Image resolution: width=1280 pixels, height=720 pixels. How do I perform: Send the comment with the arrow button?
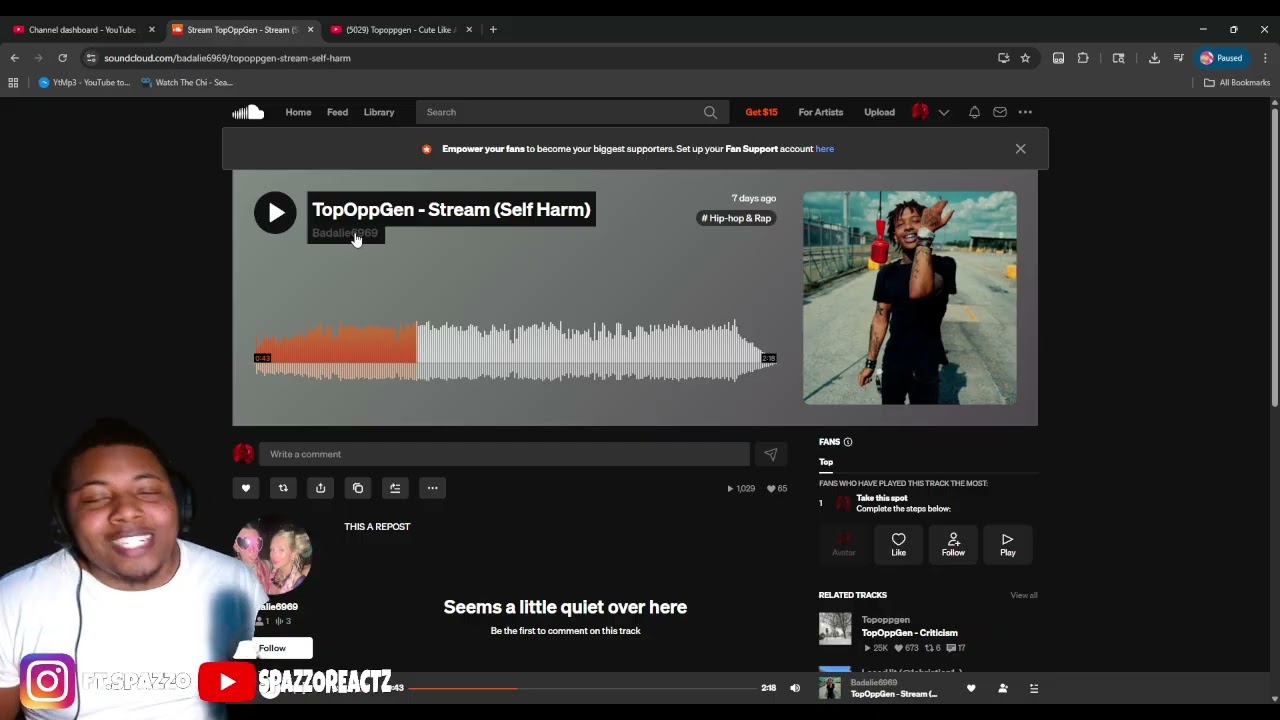coord(771,454)
